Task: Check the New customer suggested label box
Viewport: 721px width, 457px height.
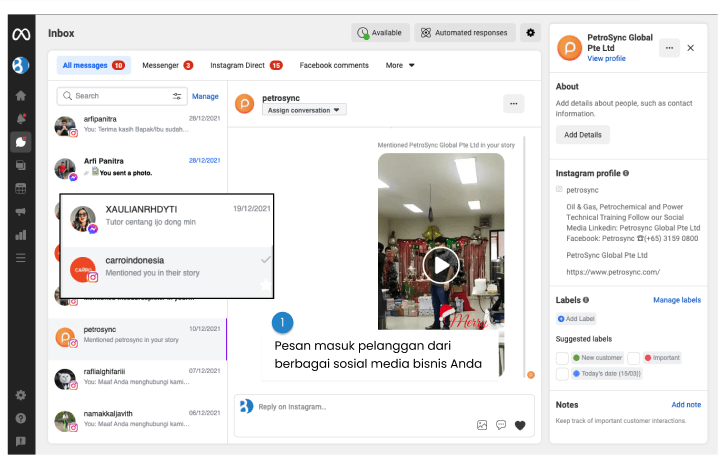Action: coord(562,358)
